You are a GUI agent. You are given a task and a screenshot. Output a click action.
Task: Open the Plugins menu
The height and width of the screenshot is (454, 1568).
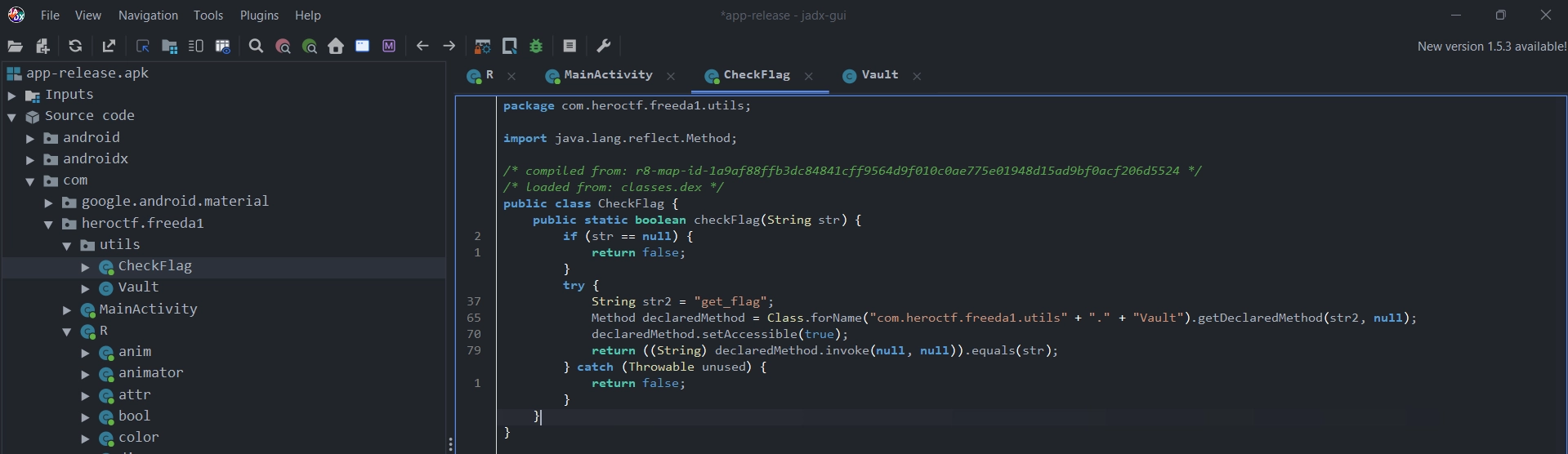(x=259, y=16)
